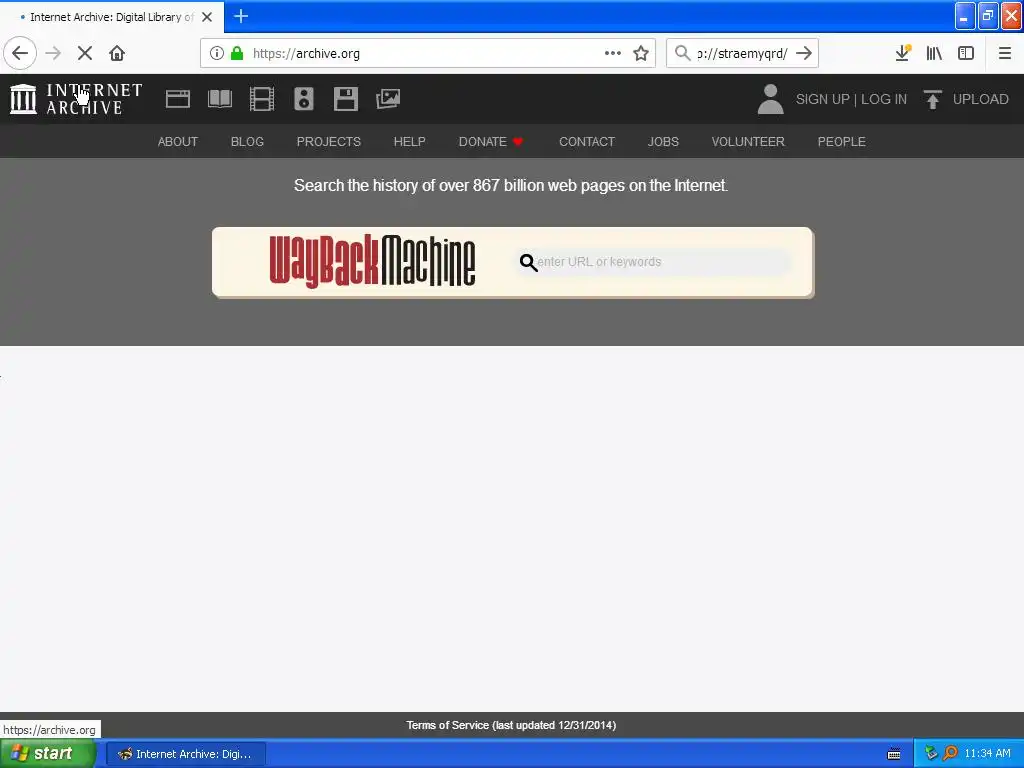Image resolution: width=1024 pixels, height=768 pixels.
Task: Stop loading the page
Action: (85, 53)
